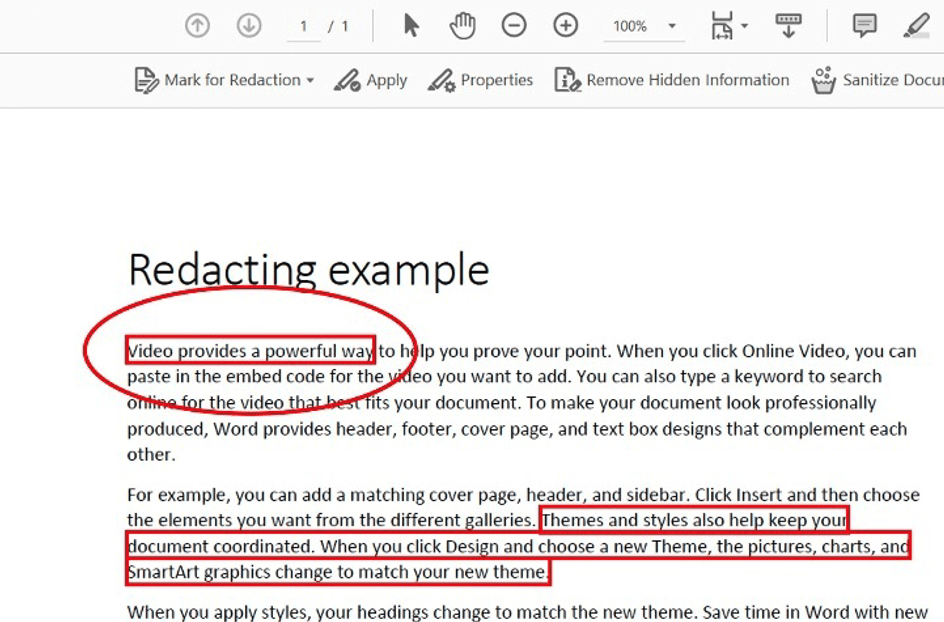The width and height of the screenshot is (944, 622).
Task: Select the marked redaction on 'Themes and styles'
Action: (x=694, y=520)
